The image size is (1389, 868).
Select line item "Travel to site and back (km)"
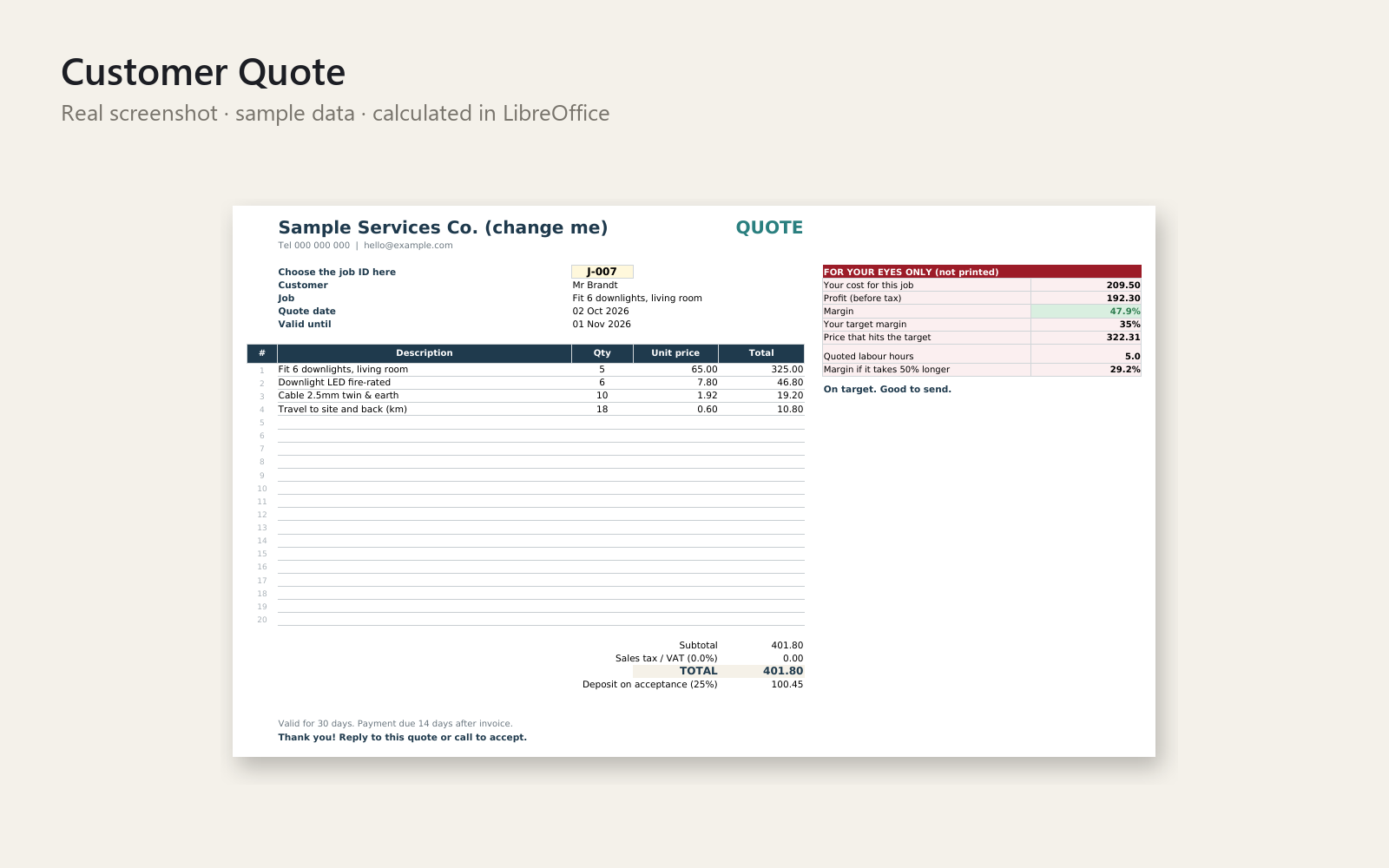pyautogui.click(x=342, y=409)
